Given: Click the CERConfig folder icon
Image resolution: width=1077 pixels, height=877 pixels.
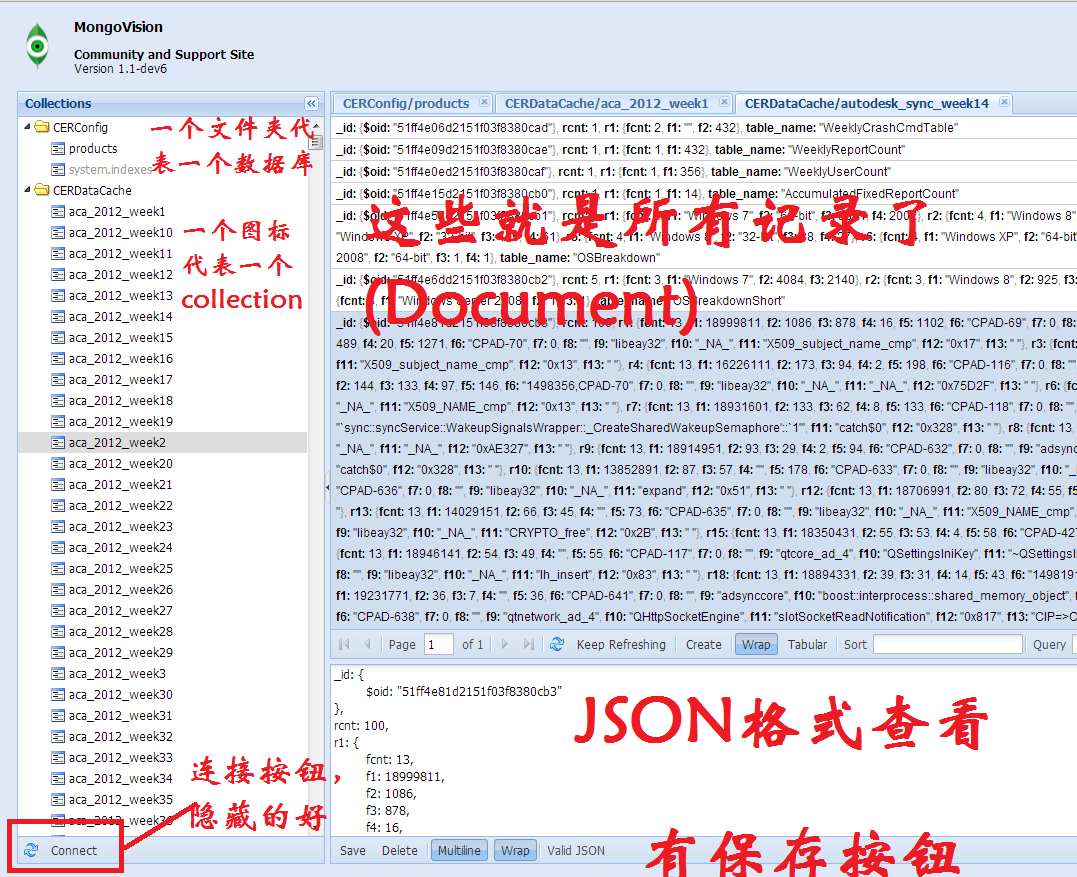Looking at the screenshot, I should 42,127.
